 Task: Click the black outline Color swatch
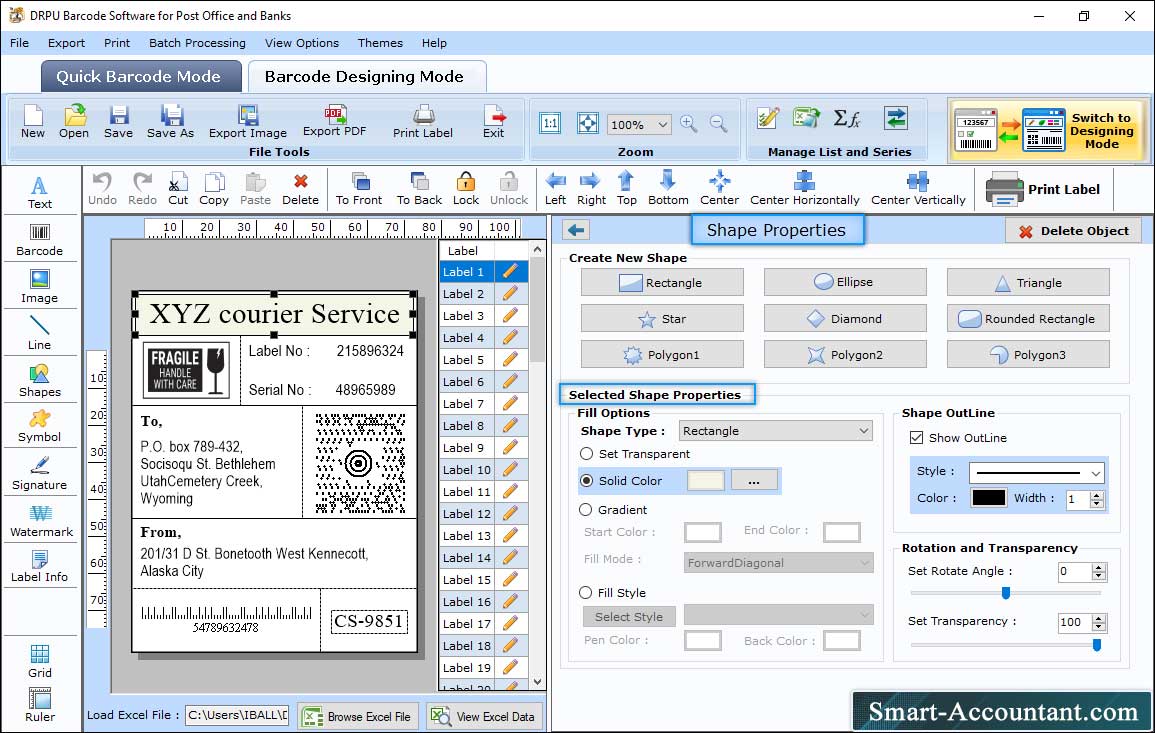pos(989,498)
